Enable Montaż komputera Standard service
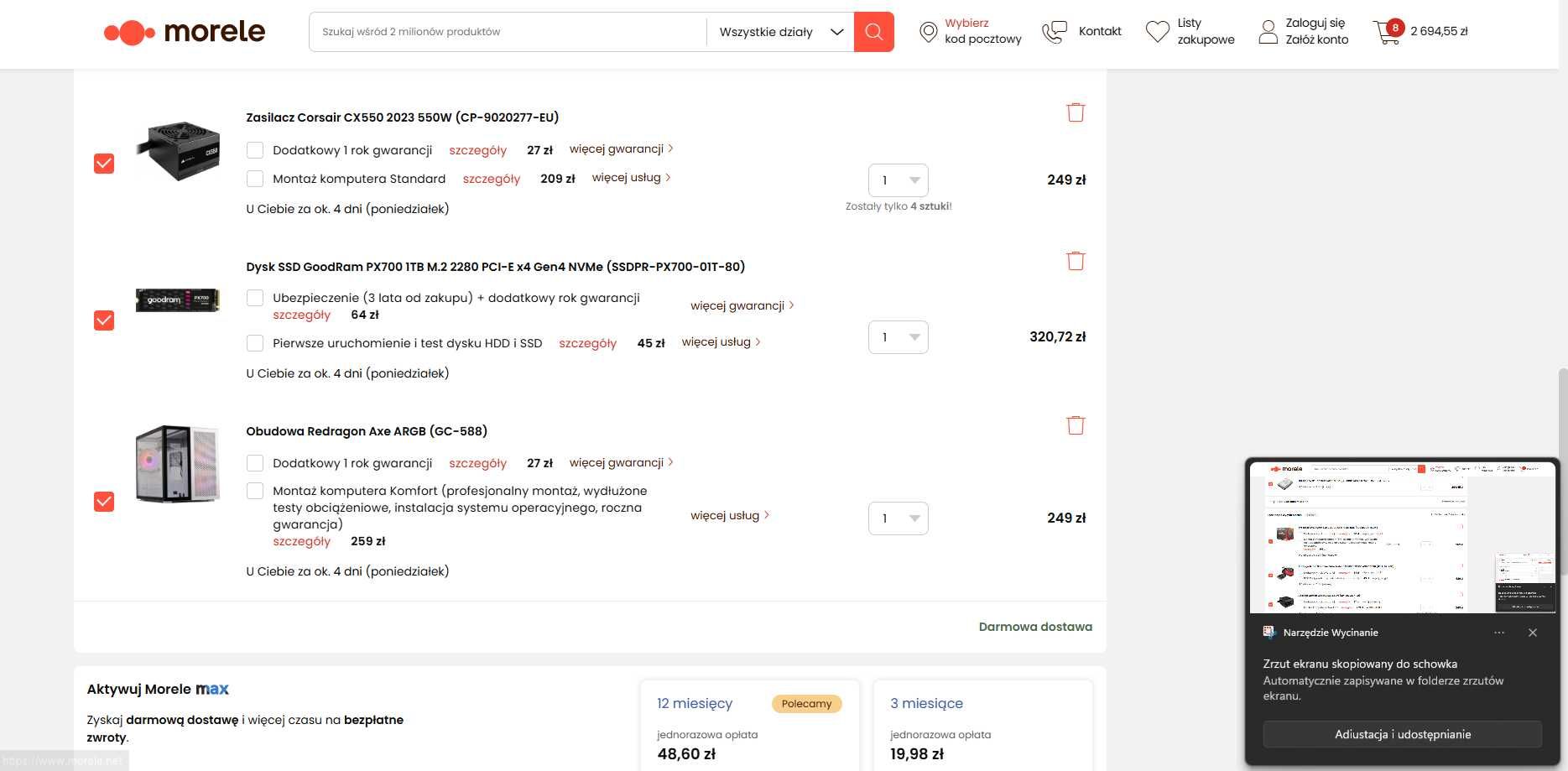 tap(255, 179)
